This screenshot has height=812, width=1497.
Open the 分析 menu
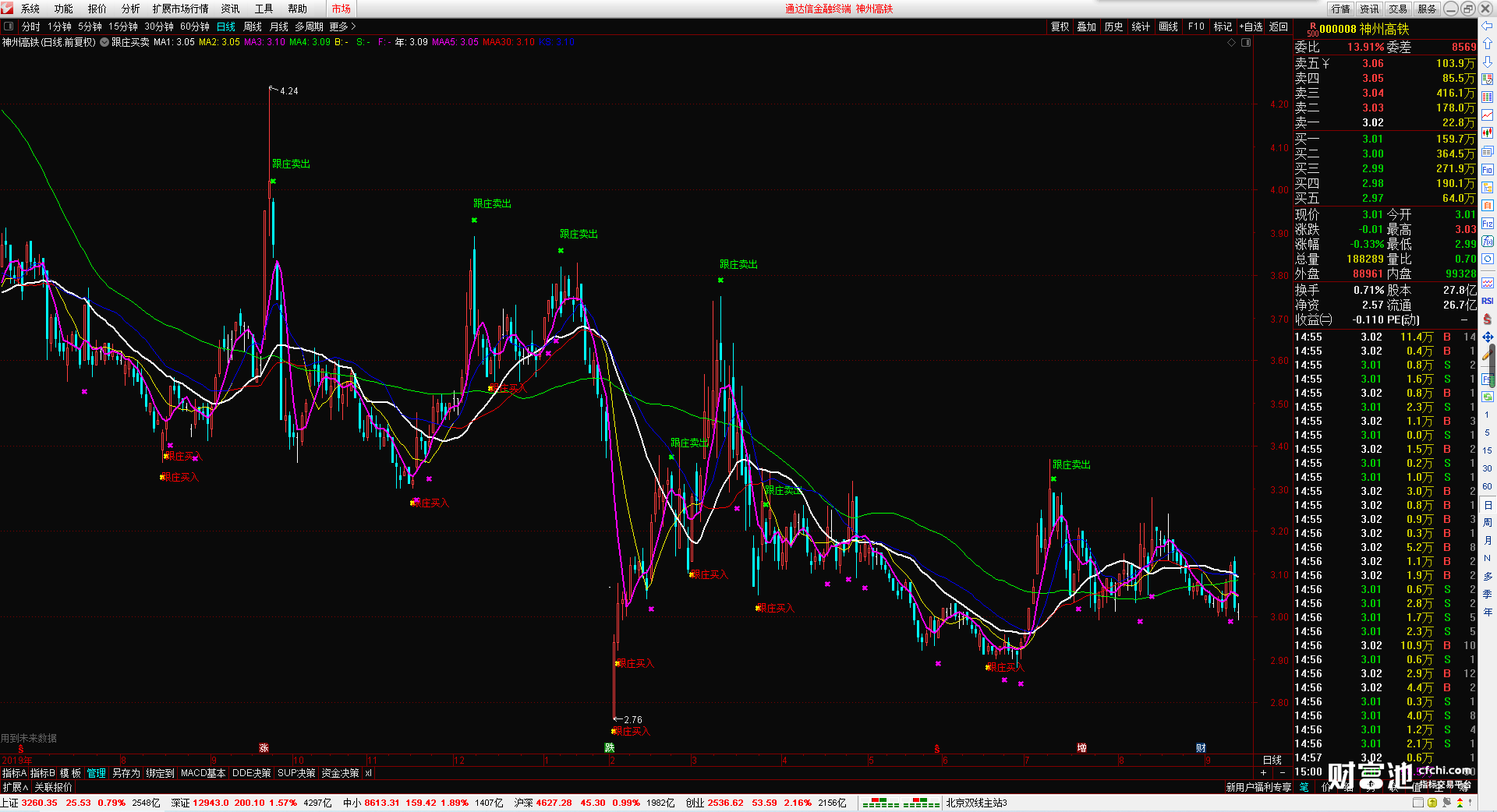click(131, 9)
